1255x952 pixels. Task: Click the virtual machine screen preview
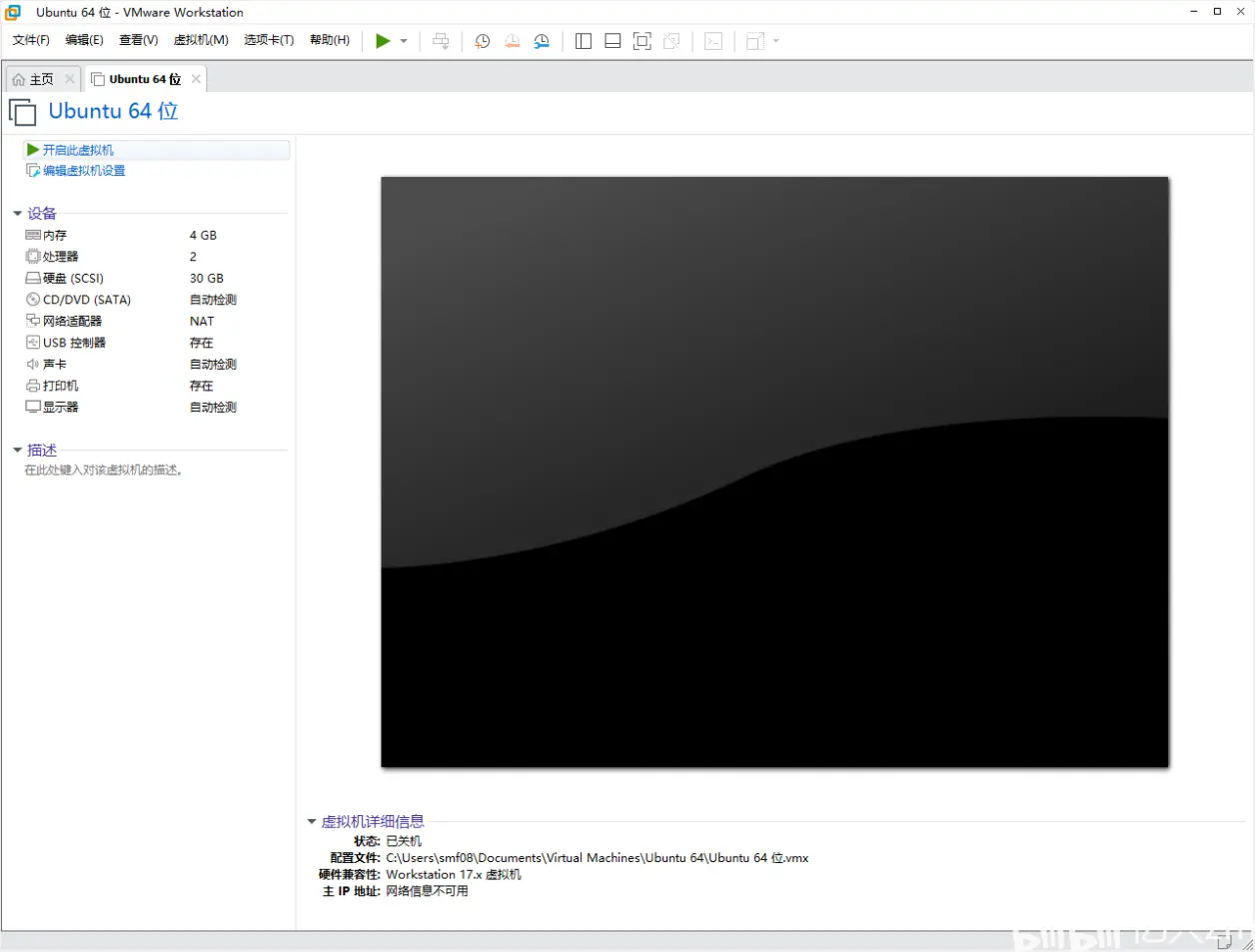[x=774, y=473]
